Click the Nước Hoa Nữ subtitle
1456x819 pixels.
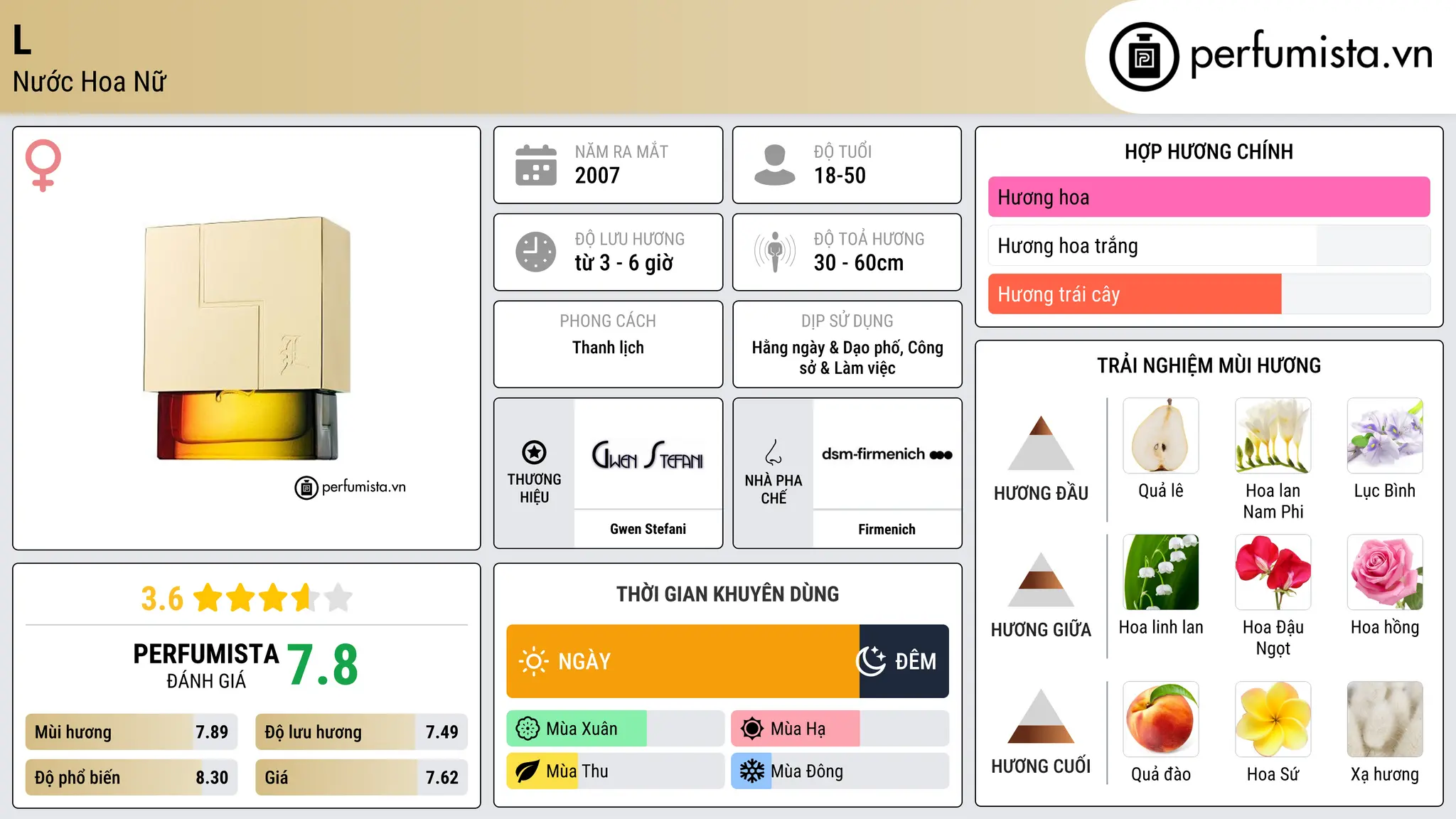[90, 82]
